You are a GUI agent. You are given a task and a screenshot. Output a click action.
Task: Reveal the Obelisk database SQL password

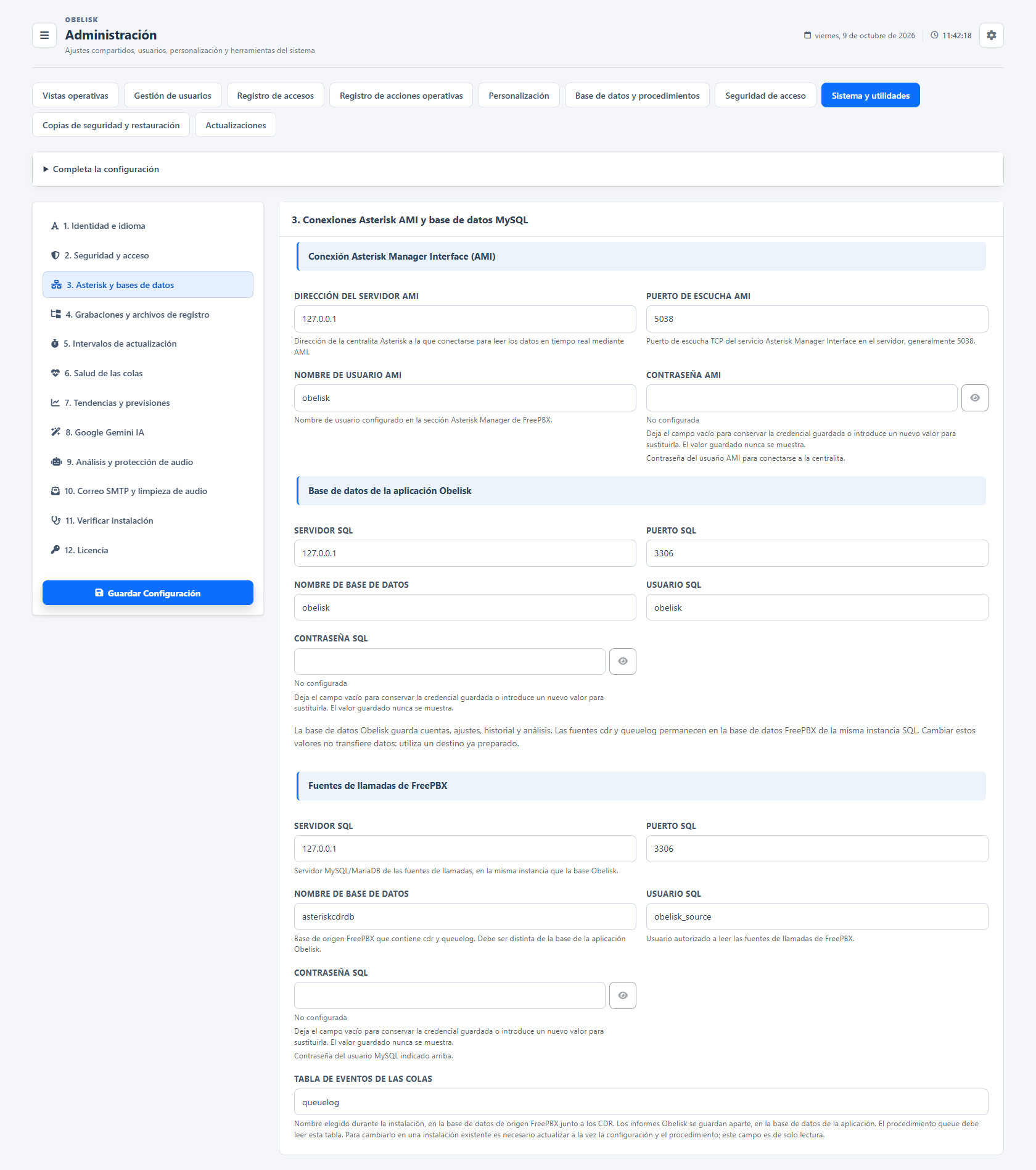click(x=623, y=661)
